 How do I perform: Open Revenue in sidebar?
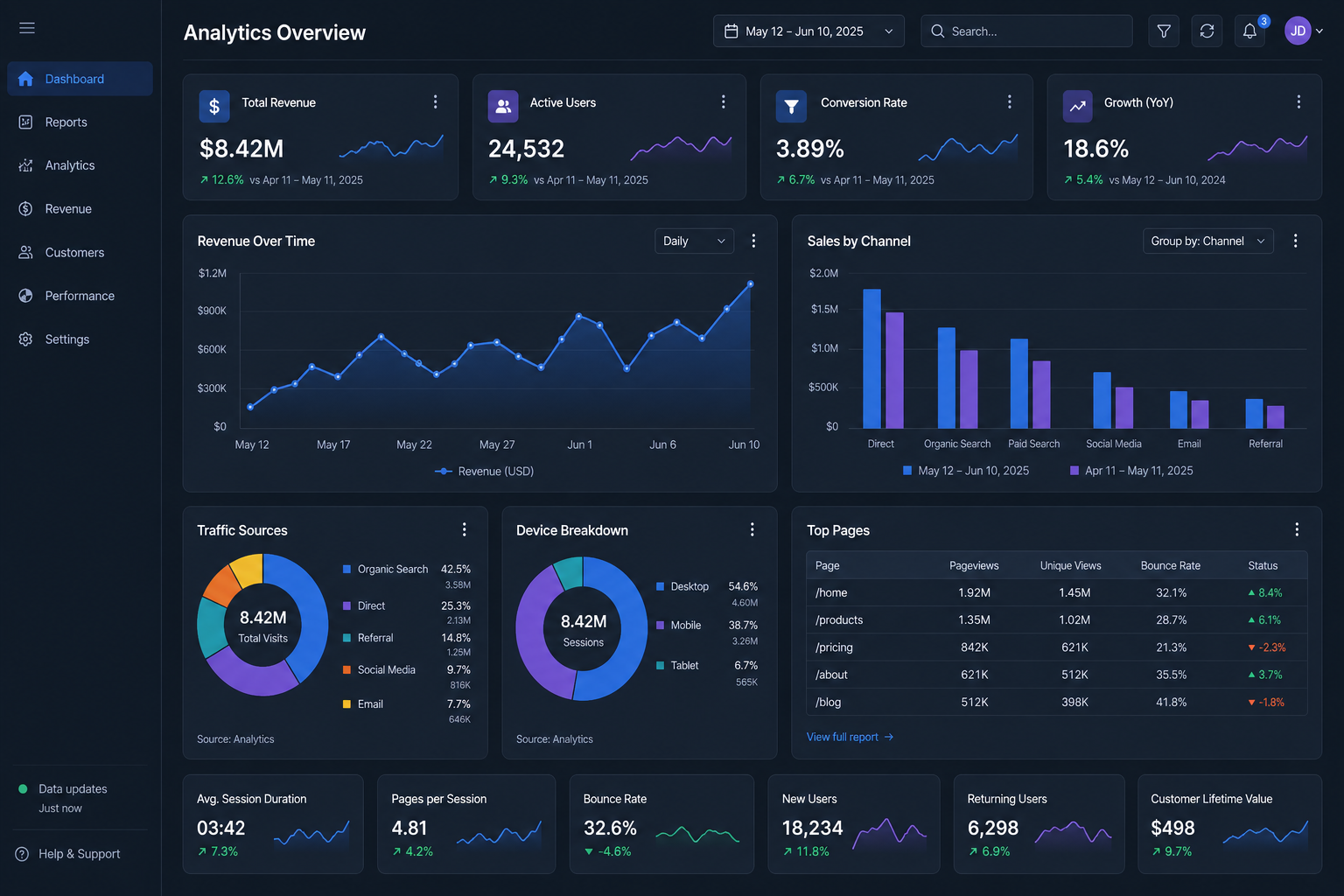point(80,209)
